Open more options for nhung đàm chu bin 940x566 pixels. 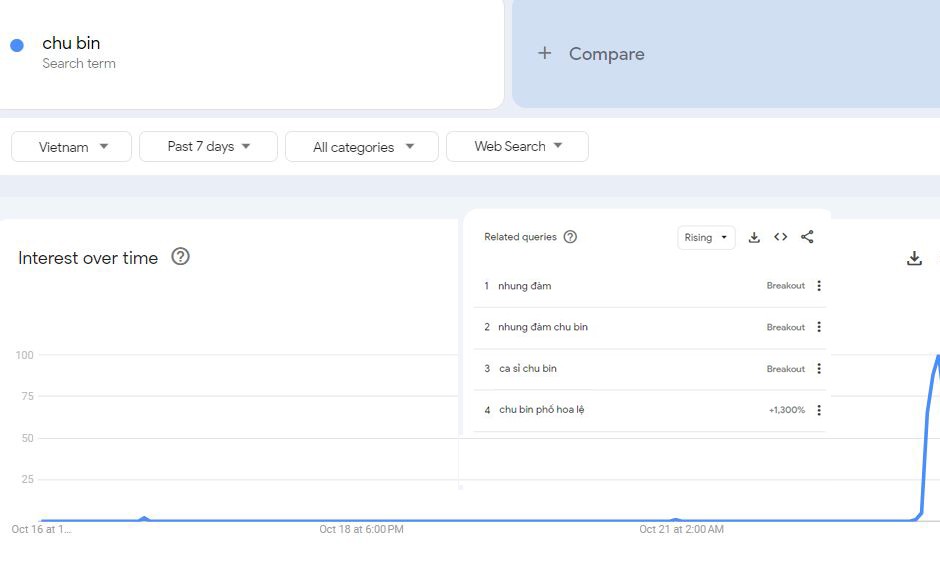coord(819,327)
